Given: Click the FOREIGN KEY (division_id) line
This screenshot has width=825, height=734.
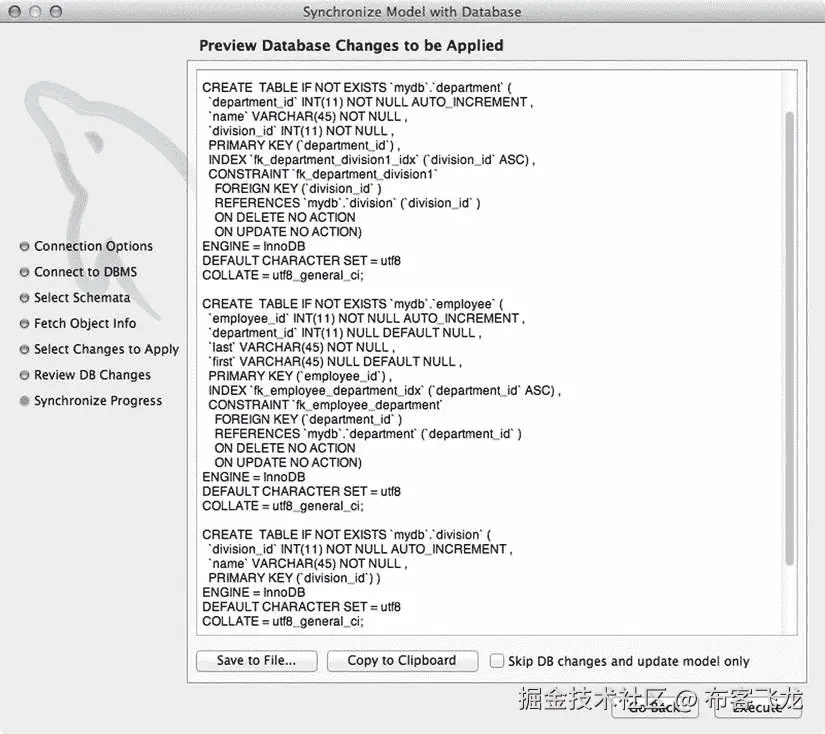Looking at the screenshot, I should (298, 189).
